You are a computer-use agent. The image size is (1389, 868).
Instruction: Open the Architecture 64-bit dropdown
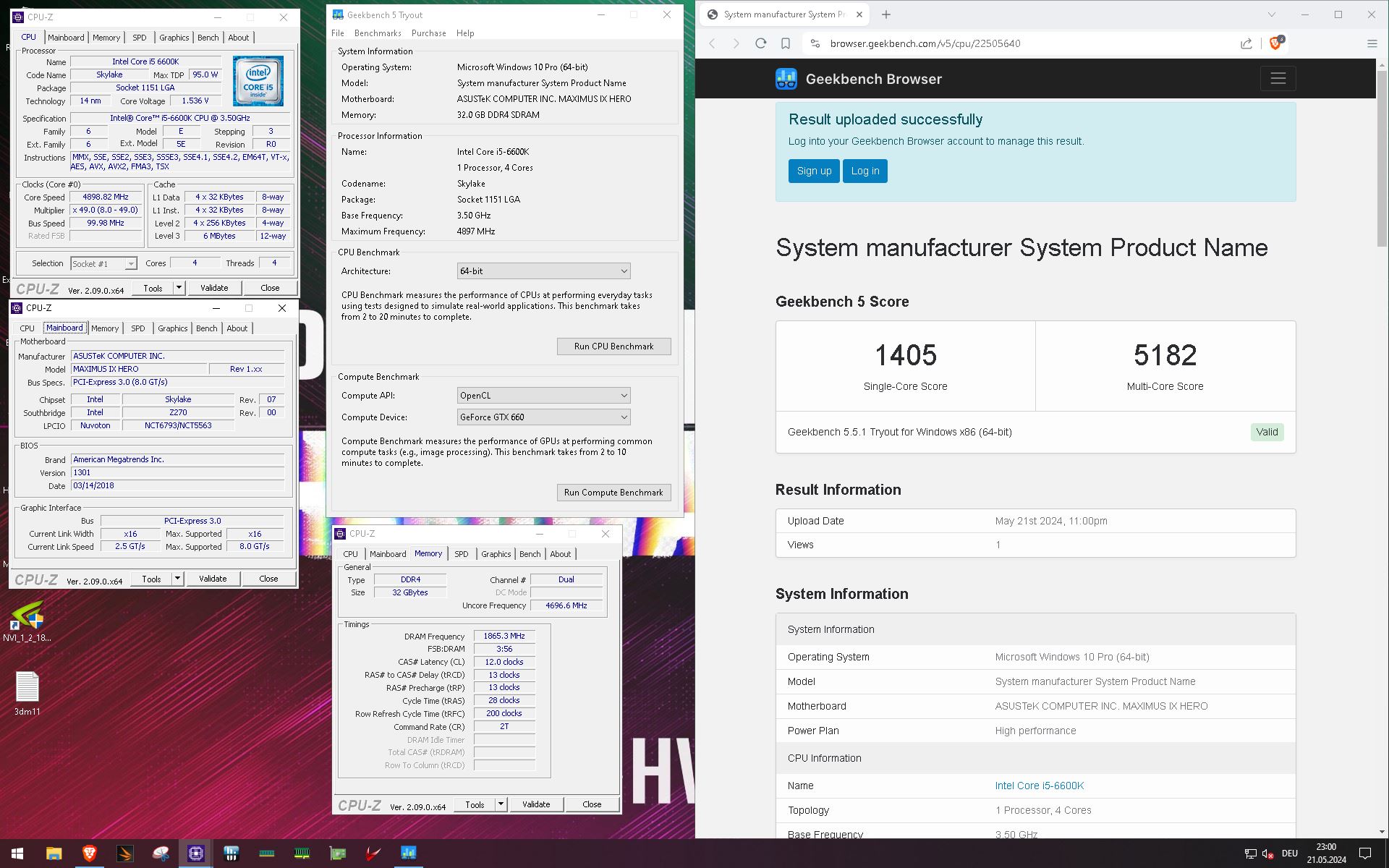(x=543, y=271)
